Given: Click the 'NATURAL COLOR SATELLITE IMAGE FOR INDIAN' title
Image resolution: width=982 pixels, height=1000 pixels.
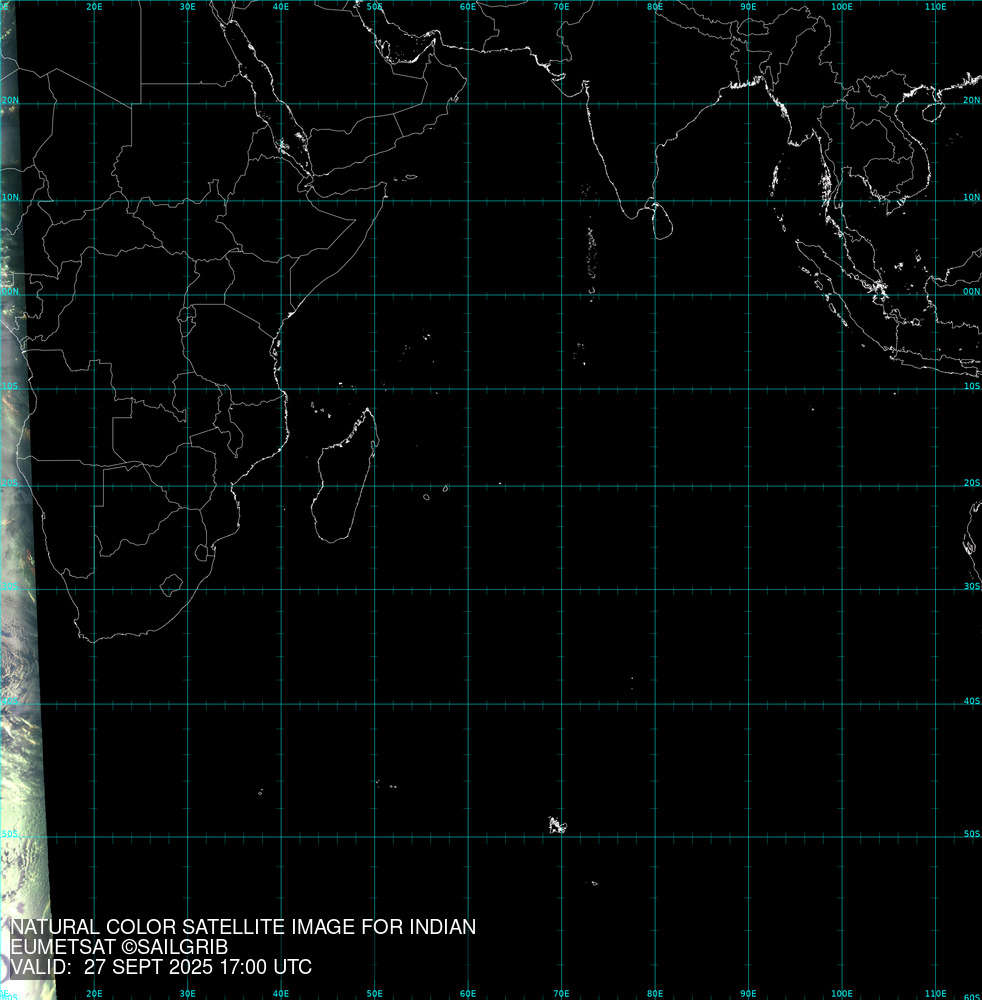Looking at the screenshot, I should [x=243, y=927].
